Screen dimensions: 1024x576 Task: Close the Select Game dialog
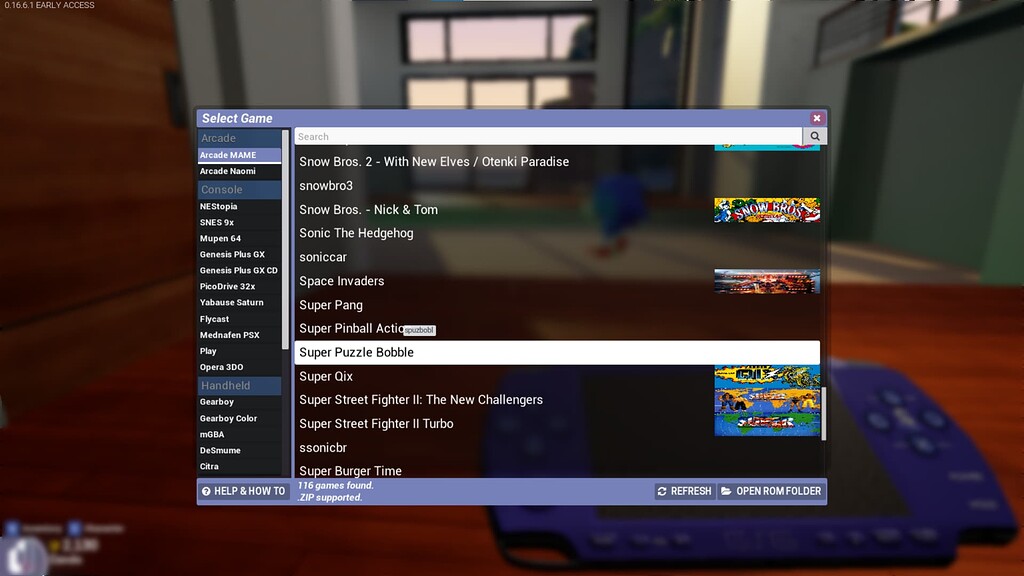click(x=816, y=118)
